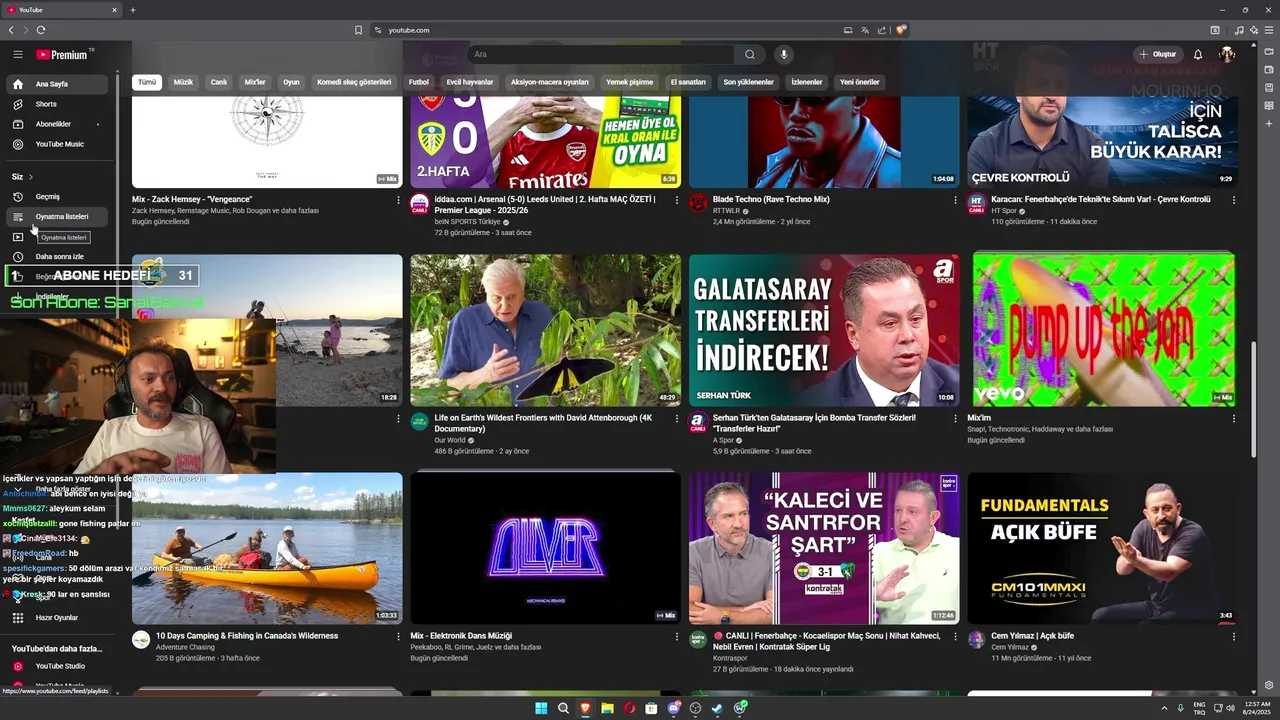Image resolution: width=1280 pixels, height=720 pixels.
Task: Expand the Siz section chevron
Action: (31, 177)
